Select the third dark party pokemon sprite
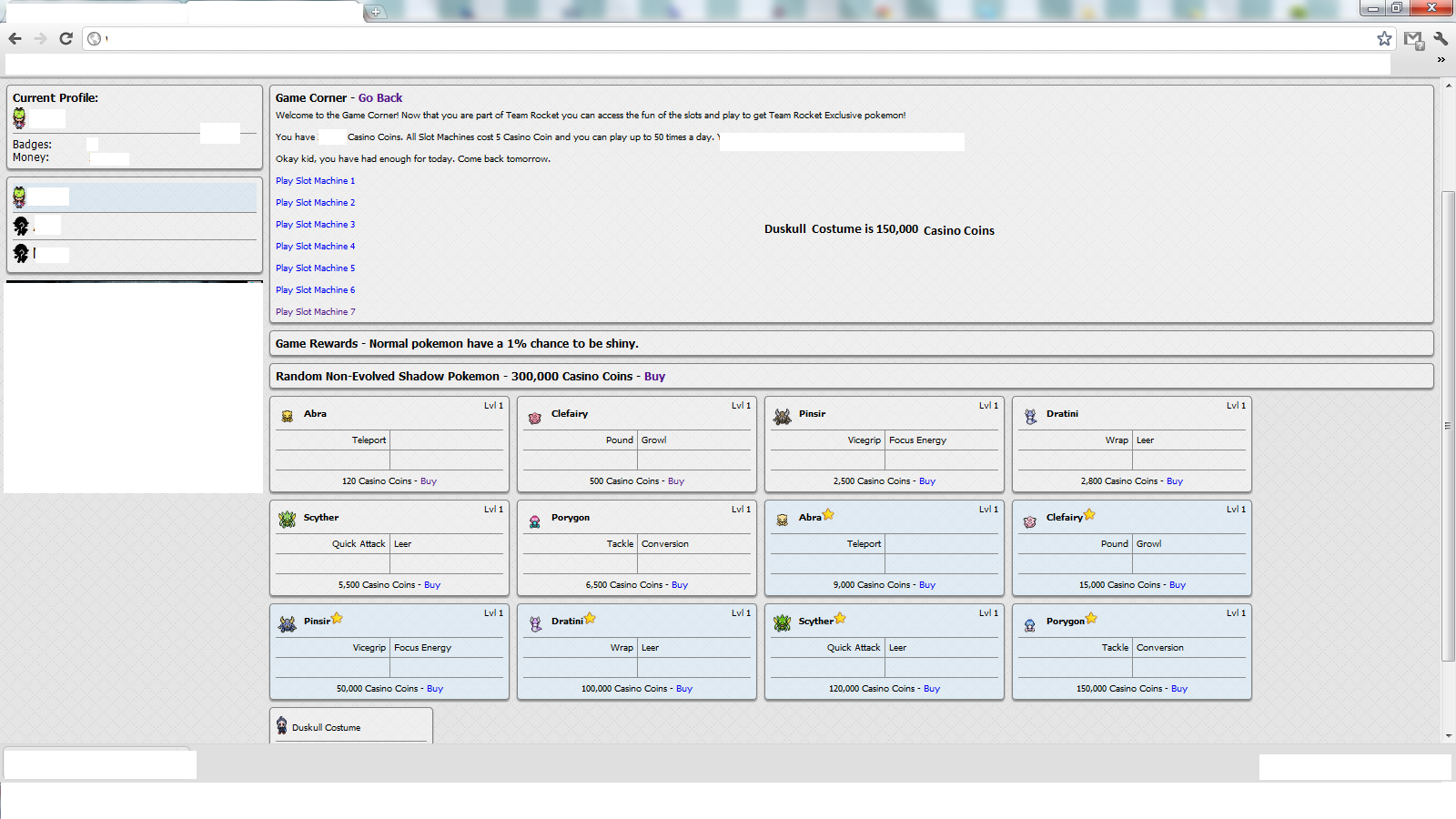The image size is (1456, 819). tap(21, 253)
